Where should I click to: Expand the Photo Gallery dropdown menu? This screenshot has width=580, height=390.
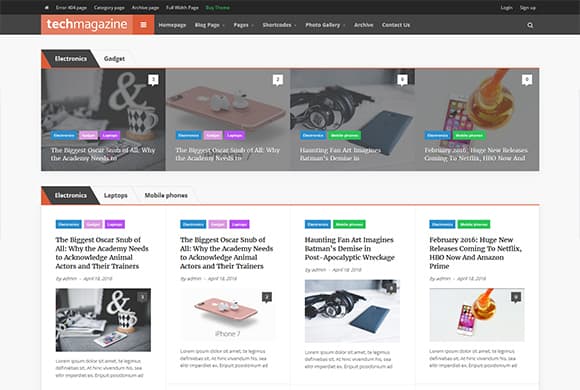point(325,25)
